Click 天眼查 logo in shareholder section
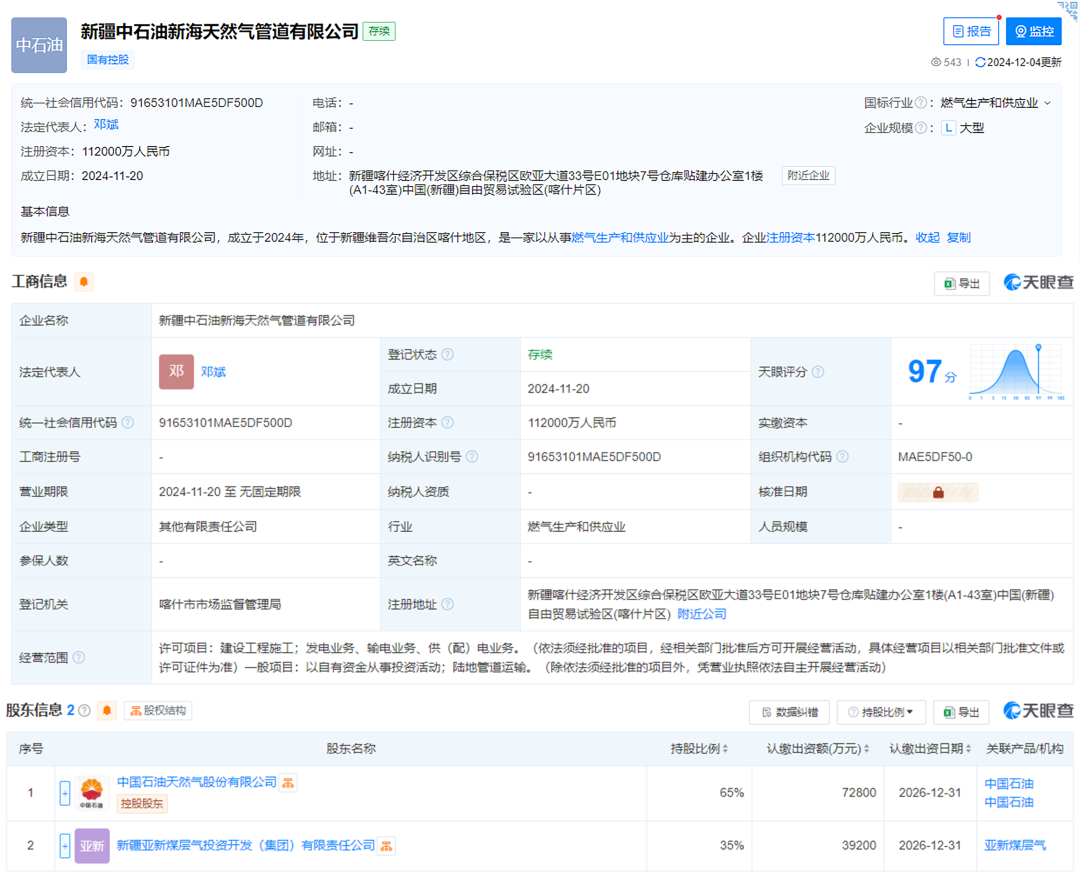Screen dimensions: 1080x875 1039,710
